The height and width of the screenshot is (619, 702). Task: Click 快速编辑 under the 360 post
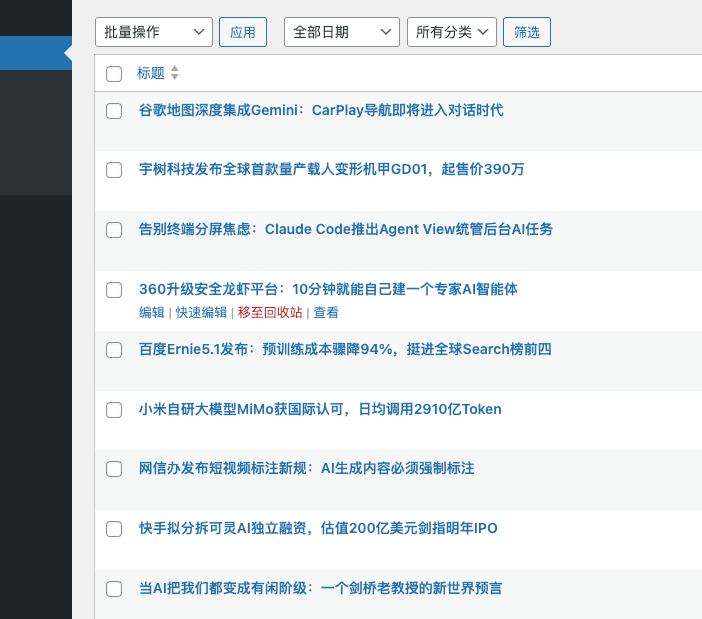tap(201, 312)
